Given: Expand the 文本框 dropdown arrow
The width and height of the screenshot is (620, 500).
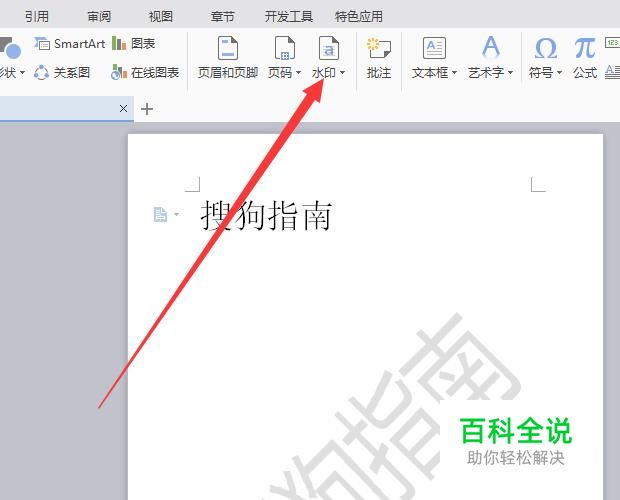Looking at the screenshot, I should [x=454, y=72].
